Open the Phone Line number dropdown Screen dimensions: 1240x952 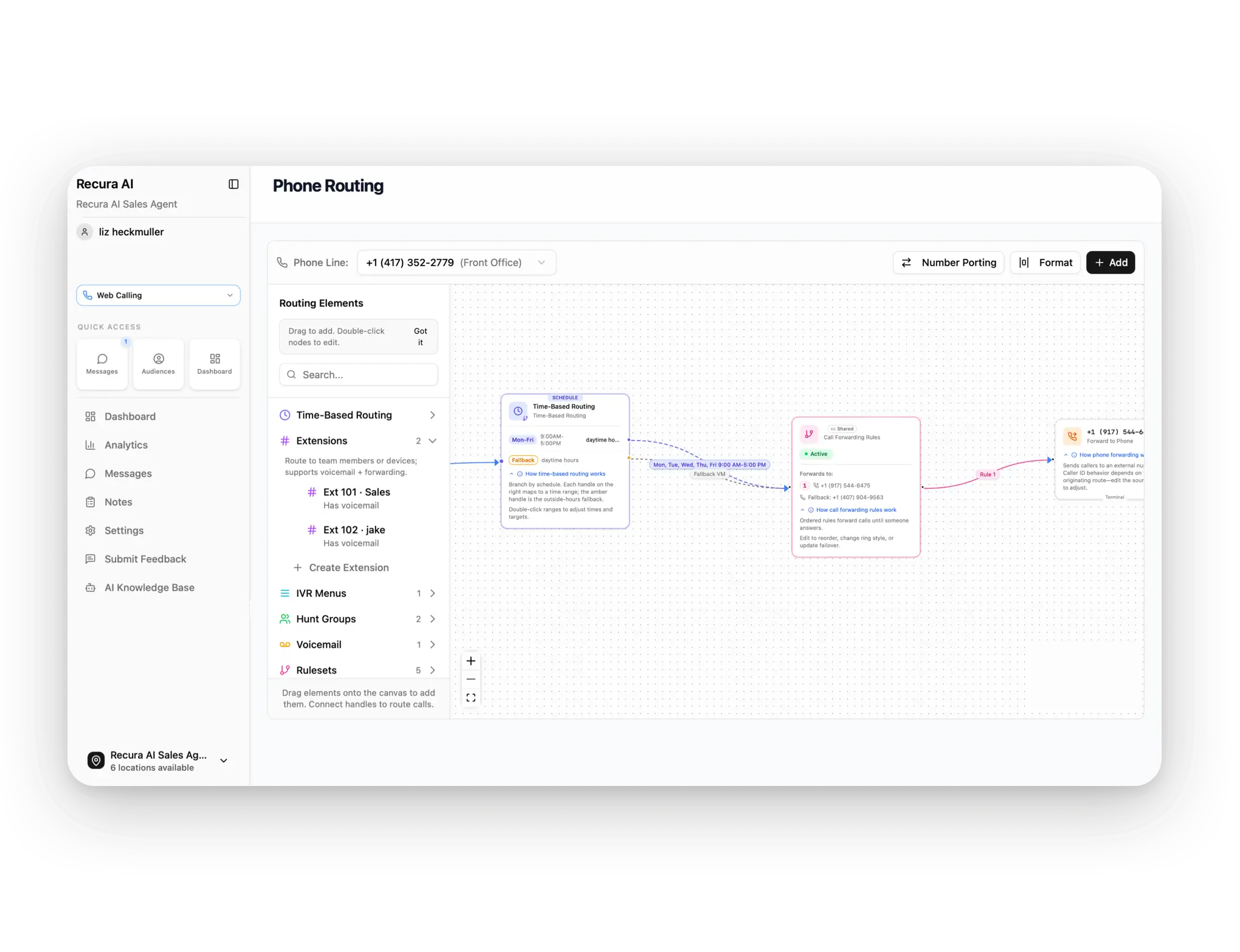click(456, 263)
